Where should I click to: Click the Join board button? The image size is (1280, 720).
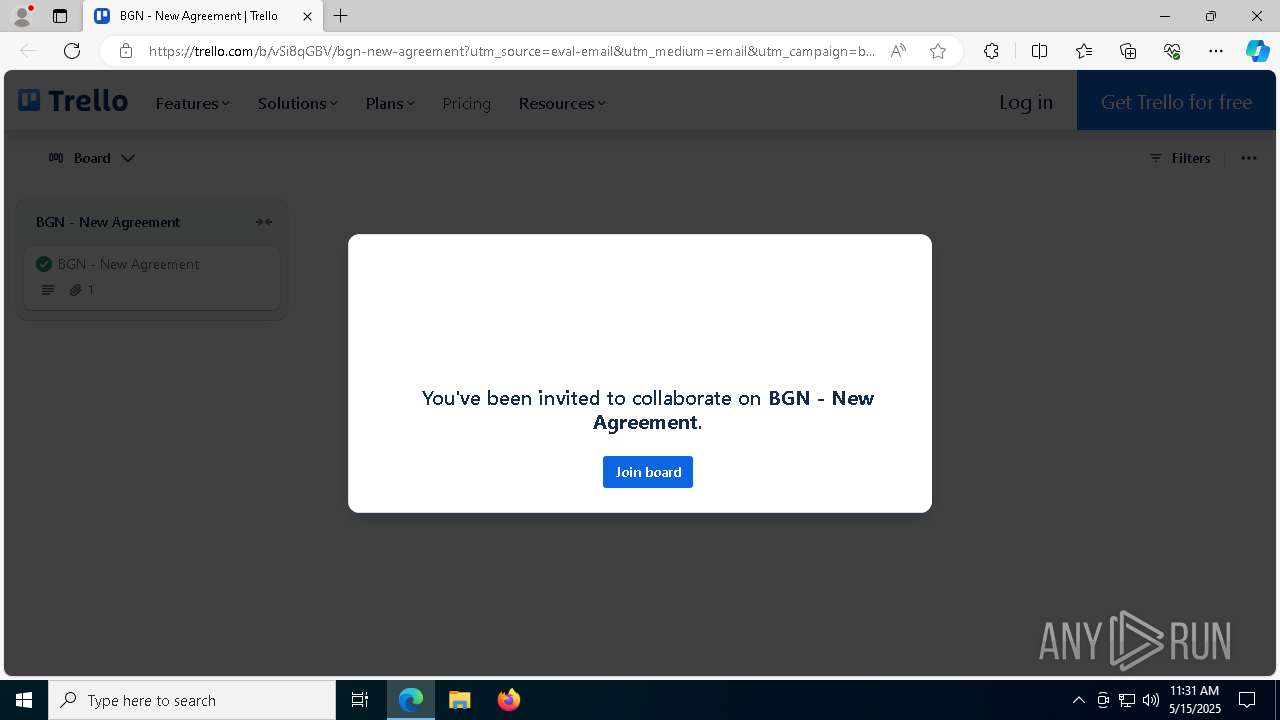coord(648,472)
